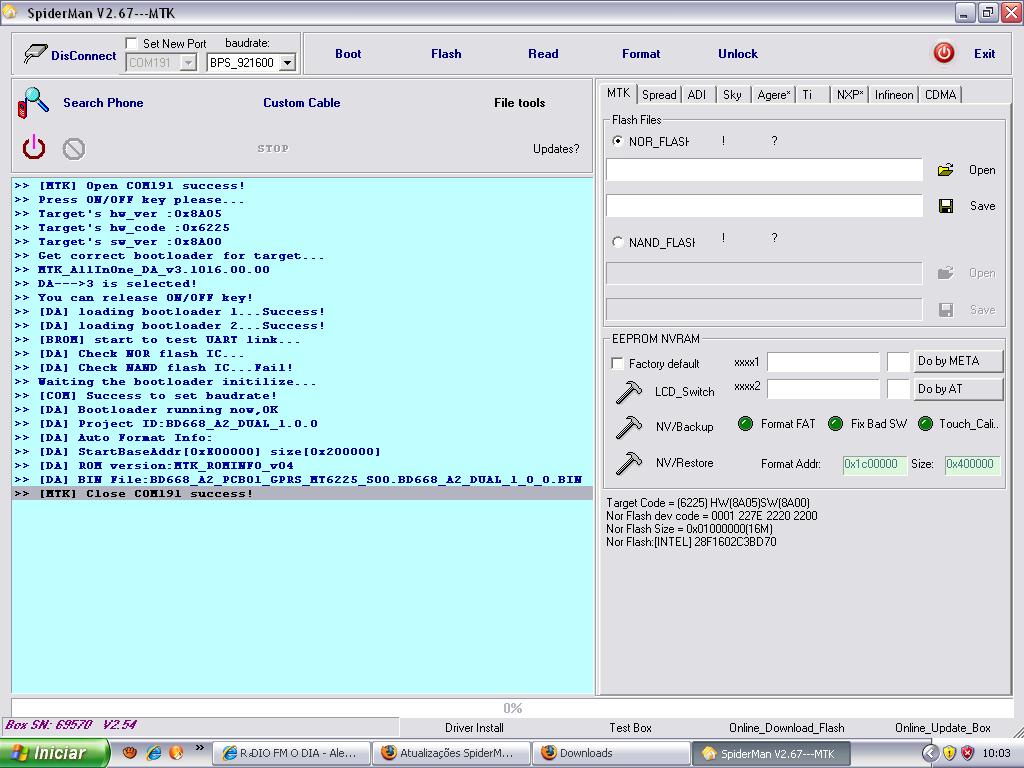Click the Iniciar start button
Screen dimensions: 1024x768
point(54,753)
